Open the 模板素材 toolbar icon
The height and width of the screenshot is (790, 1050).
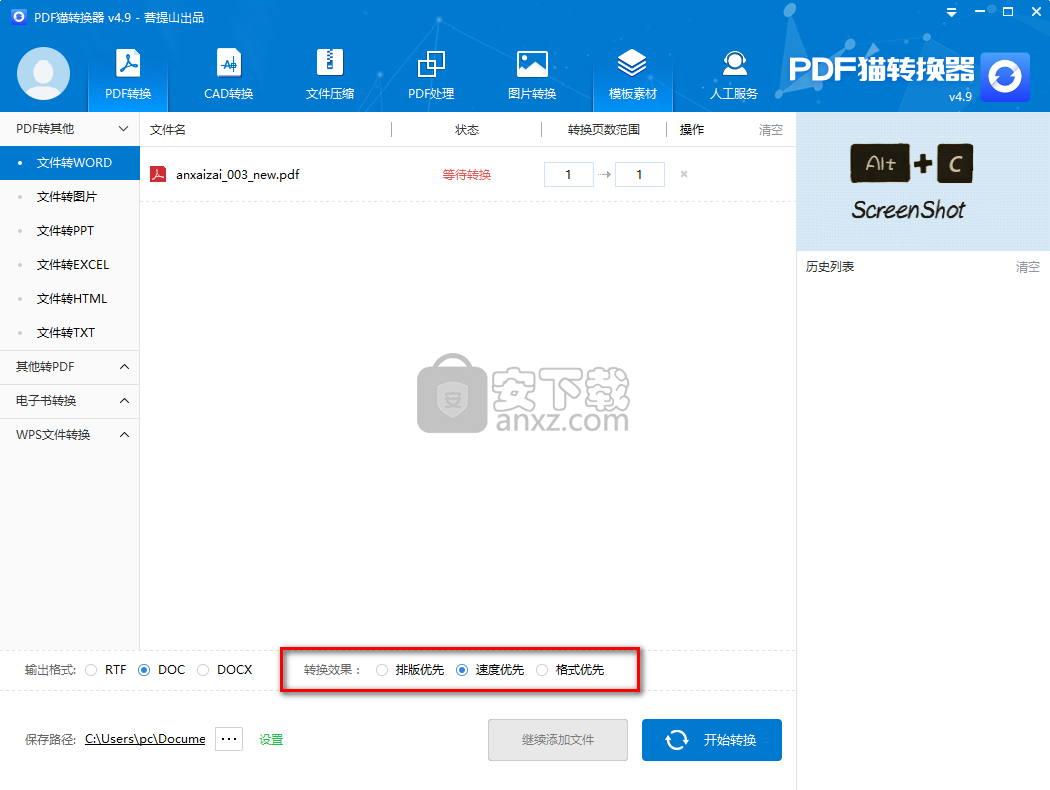632,74
